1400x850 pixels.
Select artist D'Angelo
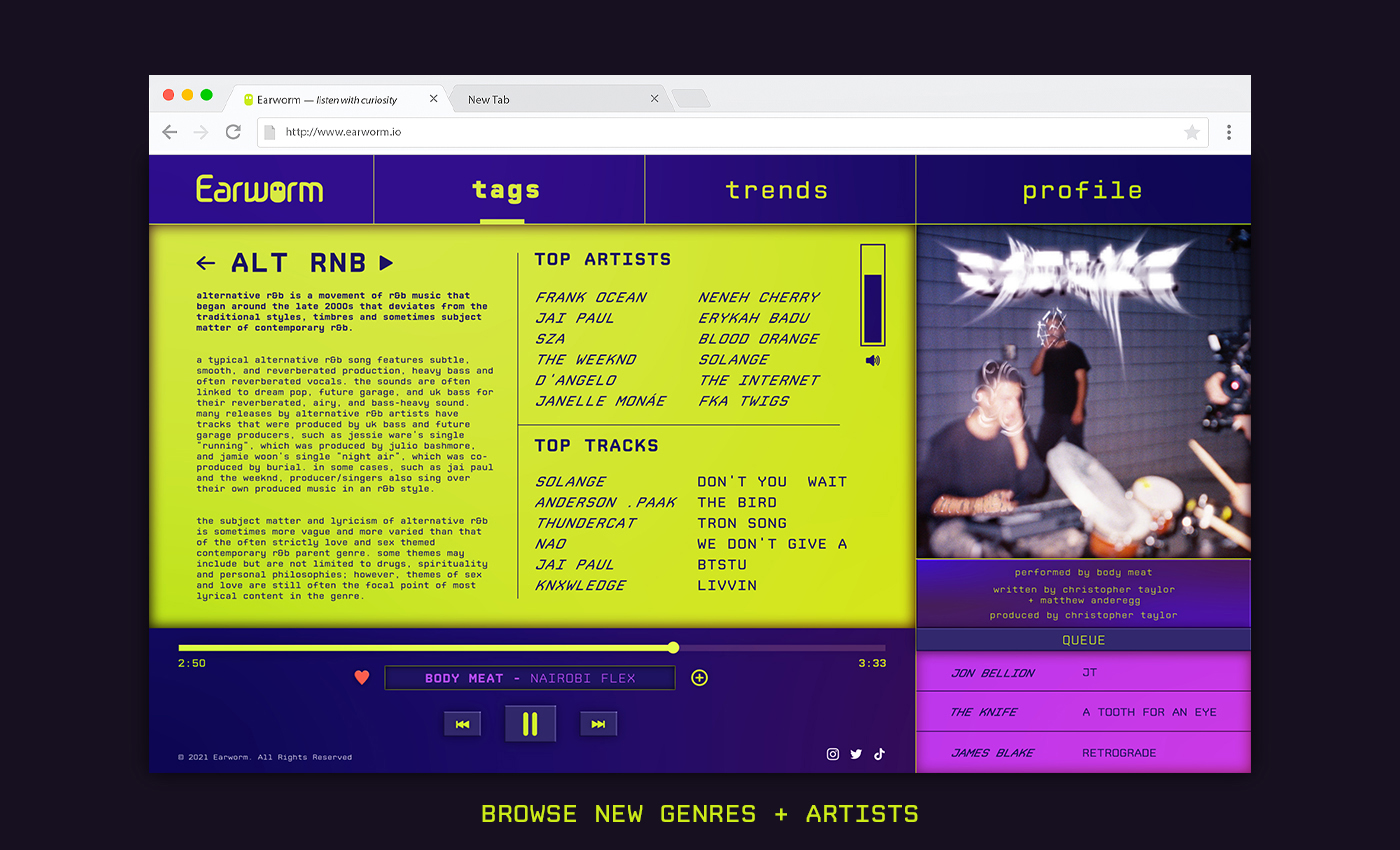576,380
